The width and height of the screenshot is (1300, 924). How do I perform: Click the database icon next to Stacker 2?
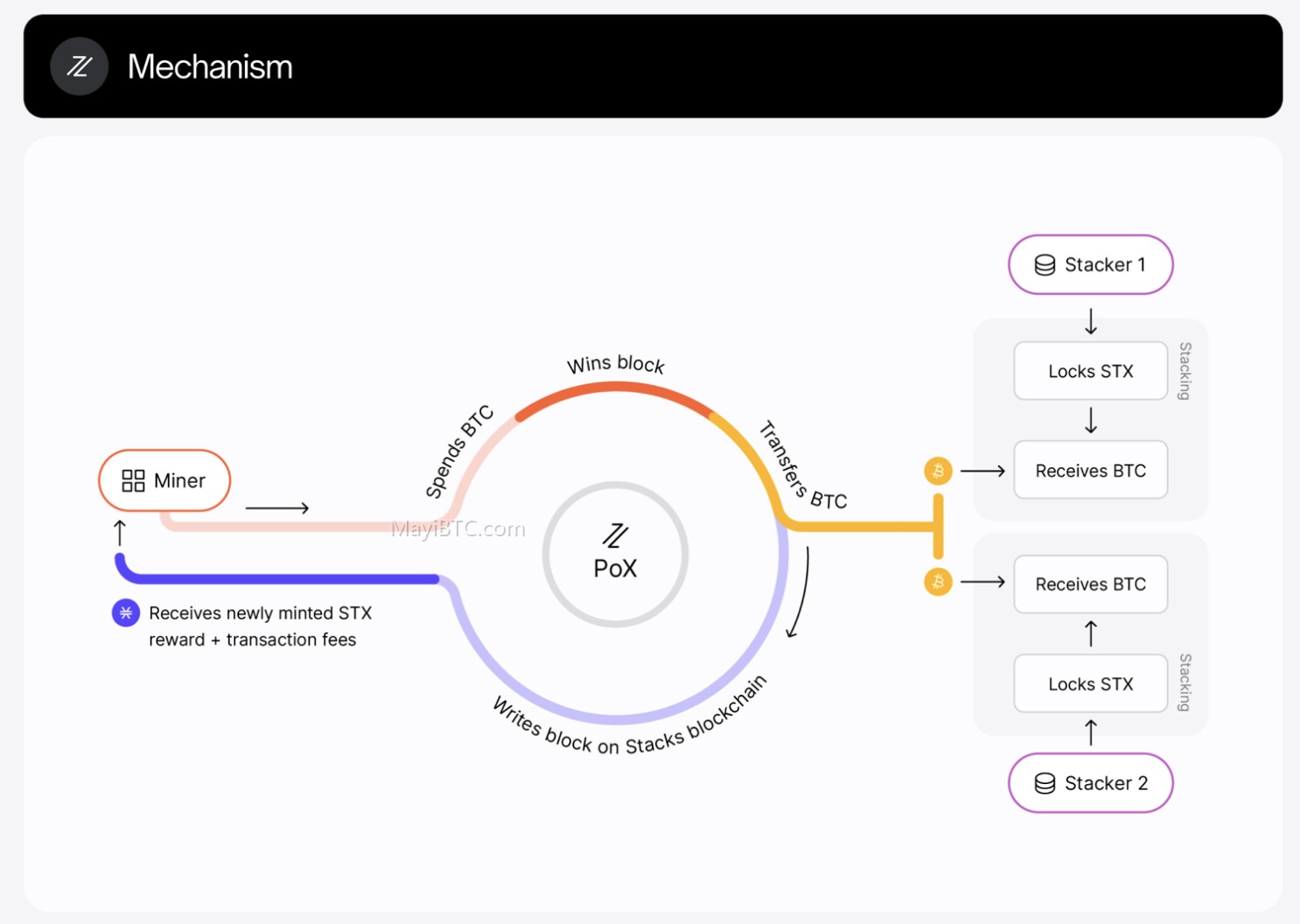[1045, 783]
